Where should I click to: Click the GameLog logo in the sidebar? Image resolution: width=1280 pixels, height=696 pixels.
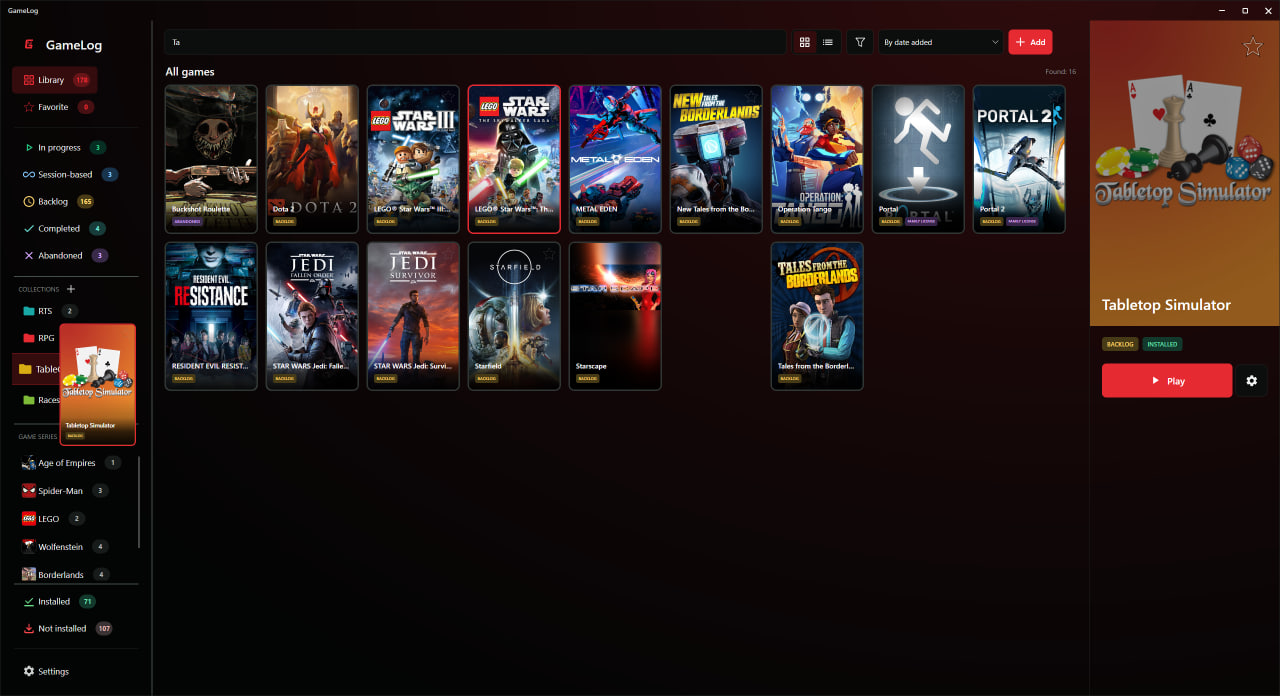tap(29, 45)
